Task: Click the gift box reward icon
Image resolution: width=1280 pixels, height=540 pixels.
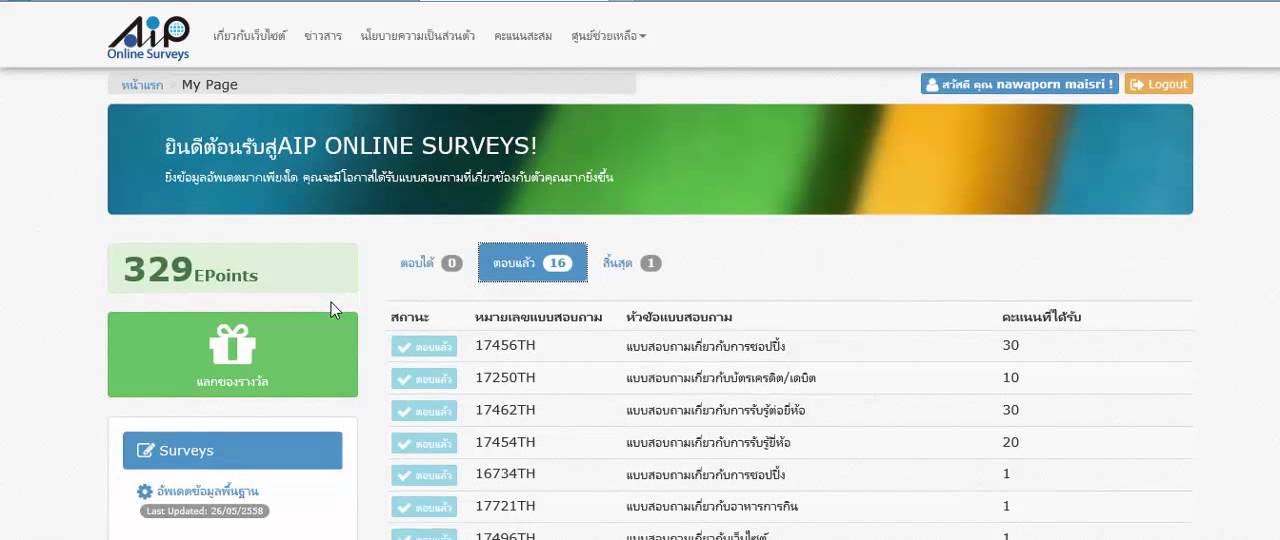Action: (x=232, y=344)
